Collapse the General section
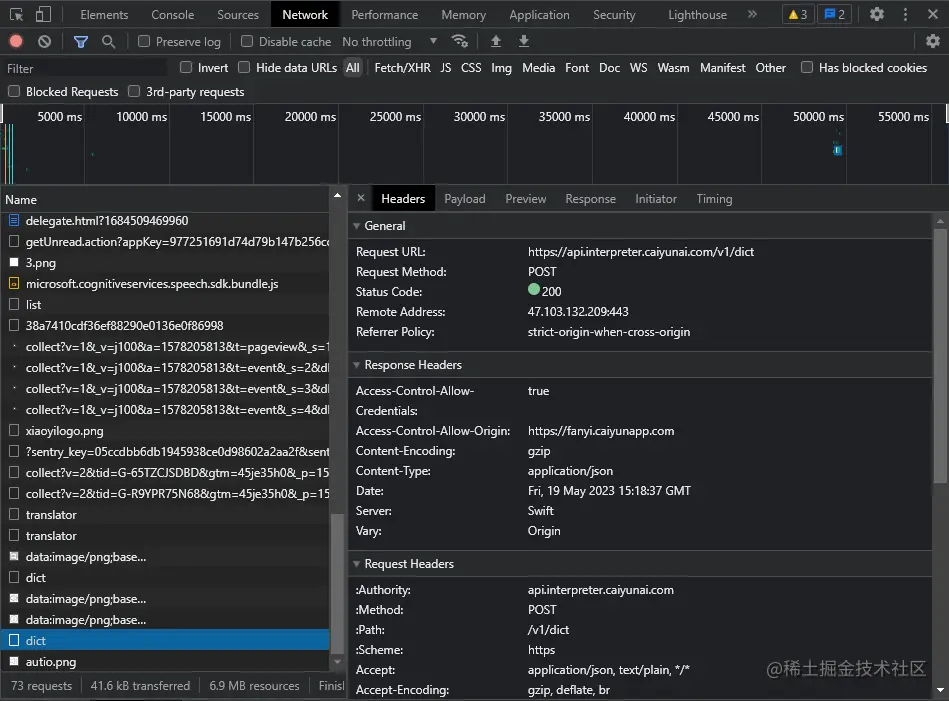 tap(356, 226)
